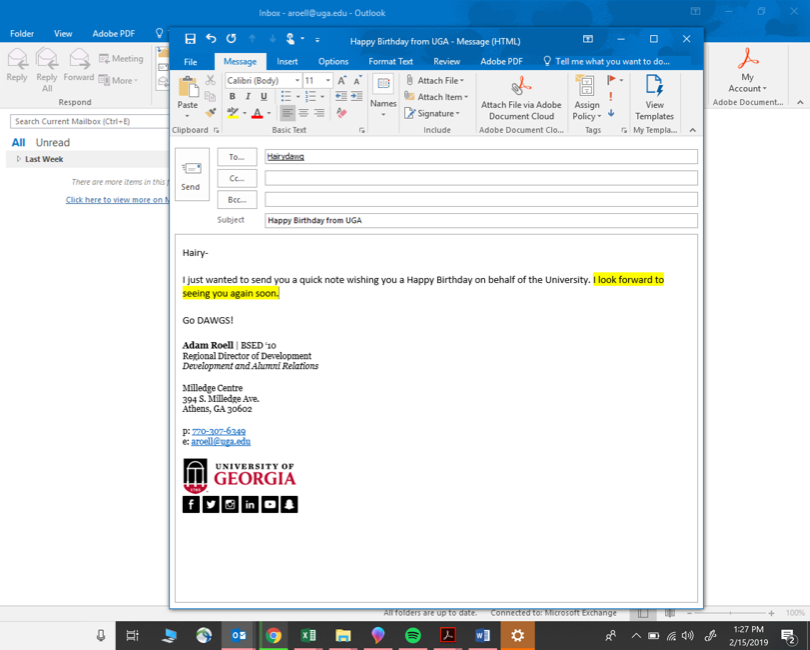Screen dimensions: 810x650
Task: Expand the Attach Item dropdown
Action: coord(466,97)
